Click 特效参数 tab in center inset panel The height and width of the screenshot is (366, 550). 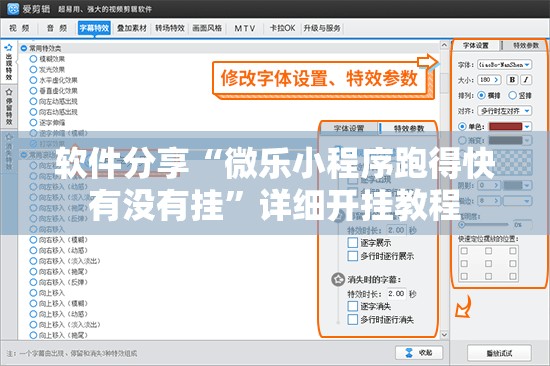409,128
